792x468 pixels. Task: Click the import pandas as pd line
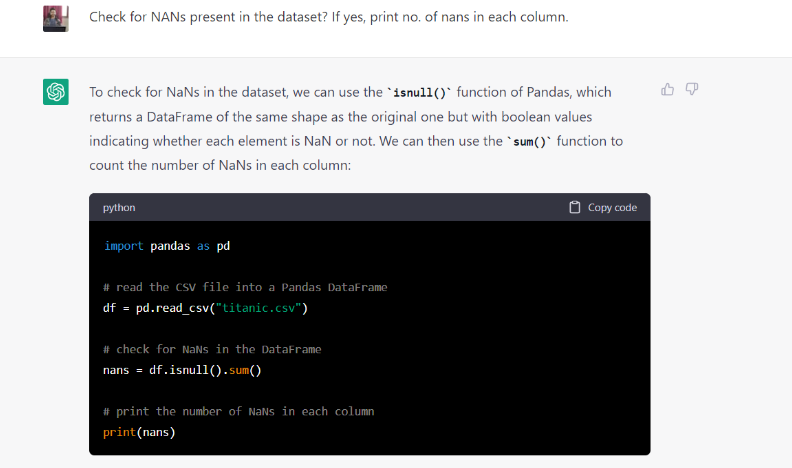pyautogui.click(x=167, y=245)
